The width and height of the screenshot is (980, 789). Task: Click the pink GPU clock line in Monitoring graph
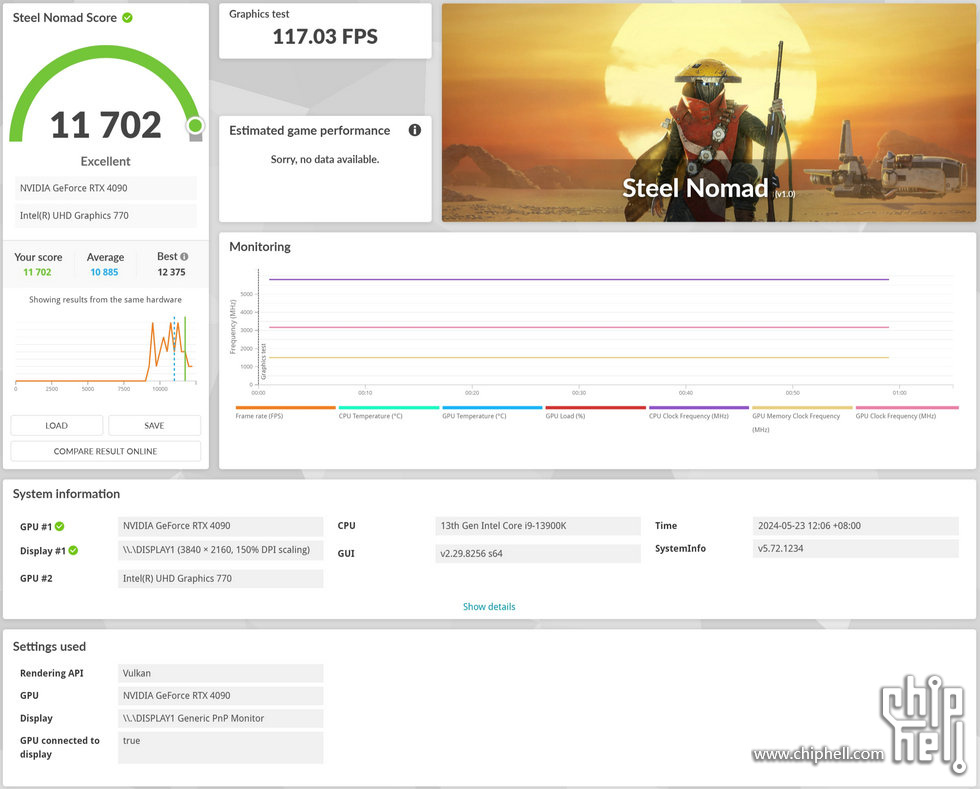(579, 327)
